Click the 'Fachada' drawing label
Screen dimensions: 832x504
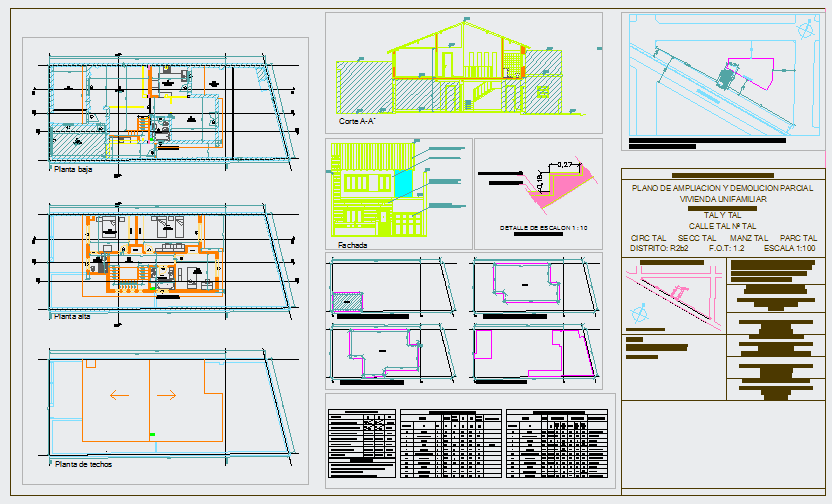[x=352, y=244]
